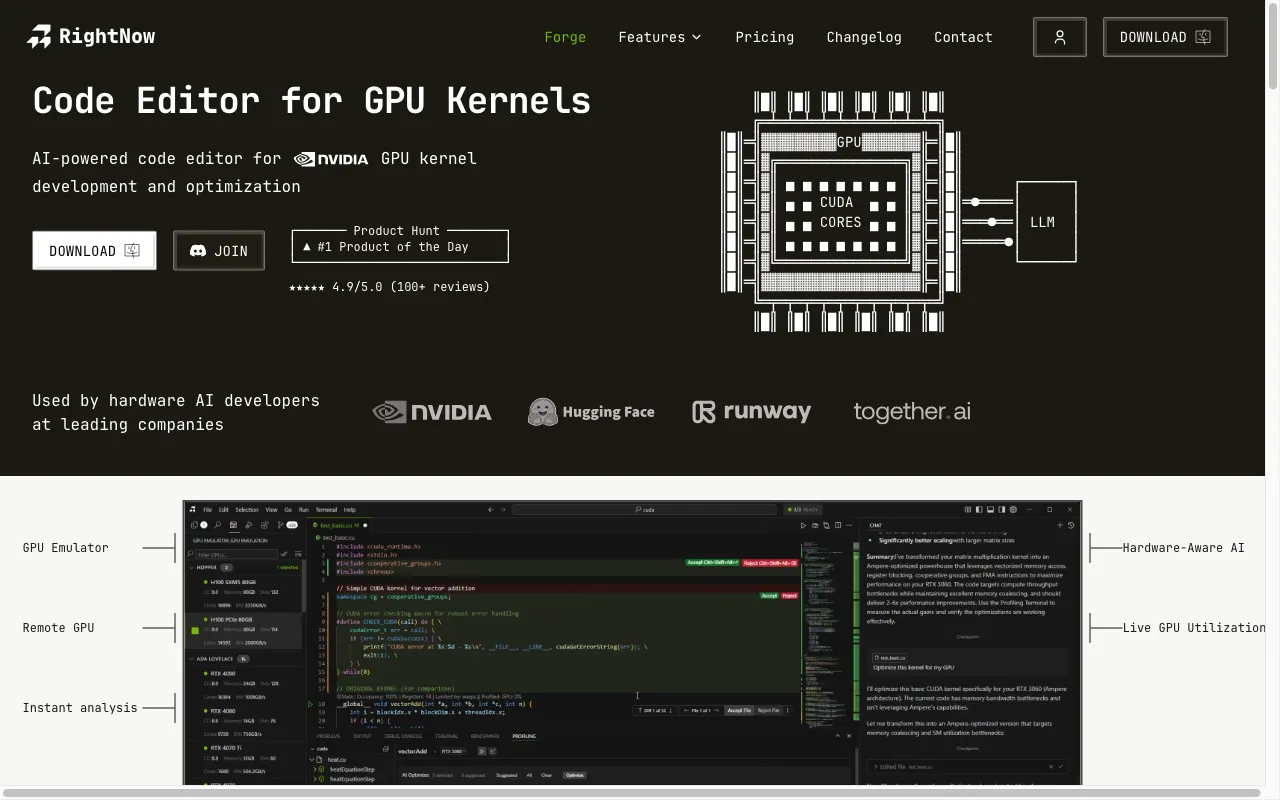Click the header DOWNLOAD button

1165,37
